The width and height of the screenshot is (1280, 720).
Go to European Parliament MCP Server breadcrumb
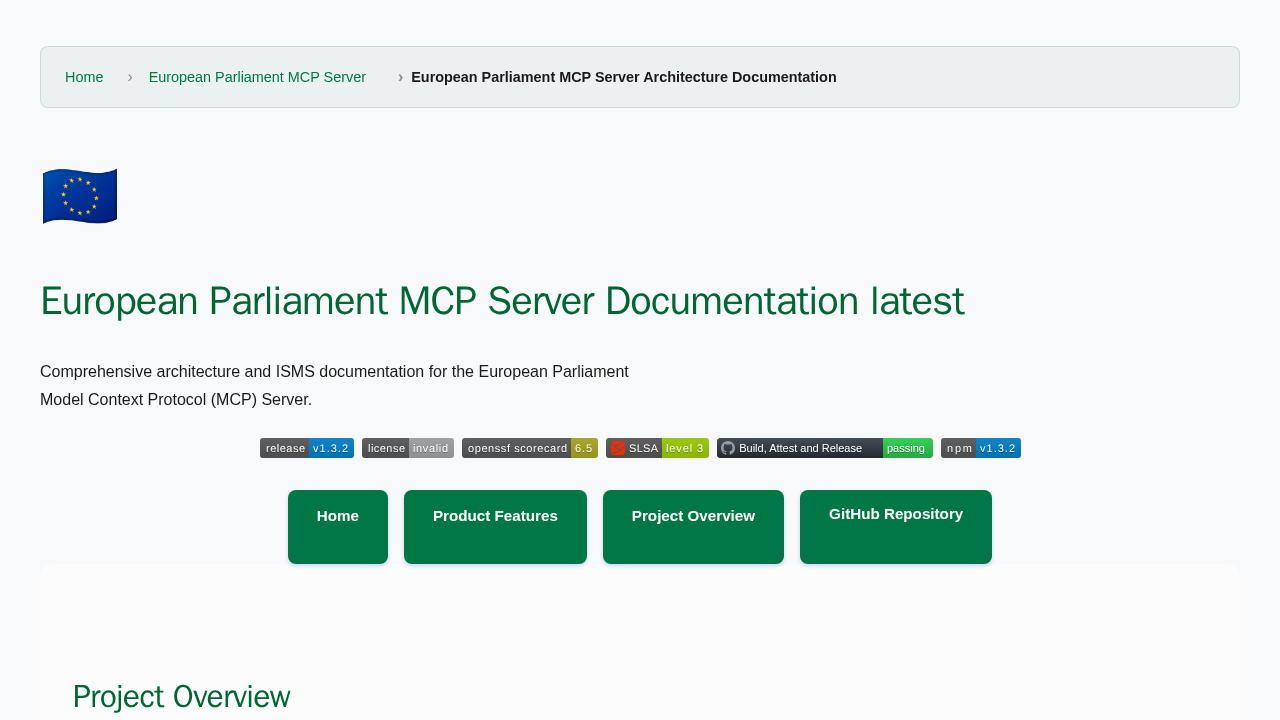pyautogui.click(x=257, y=77)
